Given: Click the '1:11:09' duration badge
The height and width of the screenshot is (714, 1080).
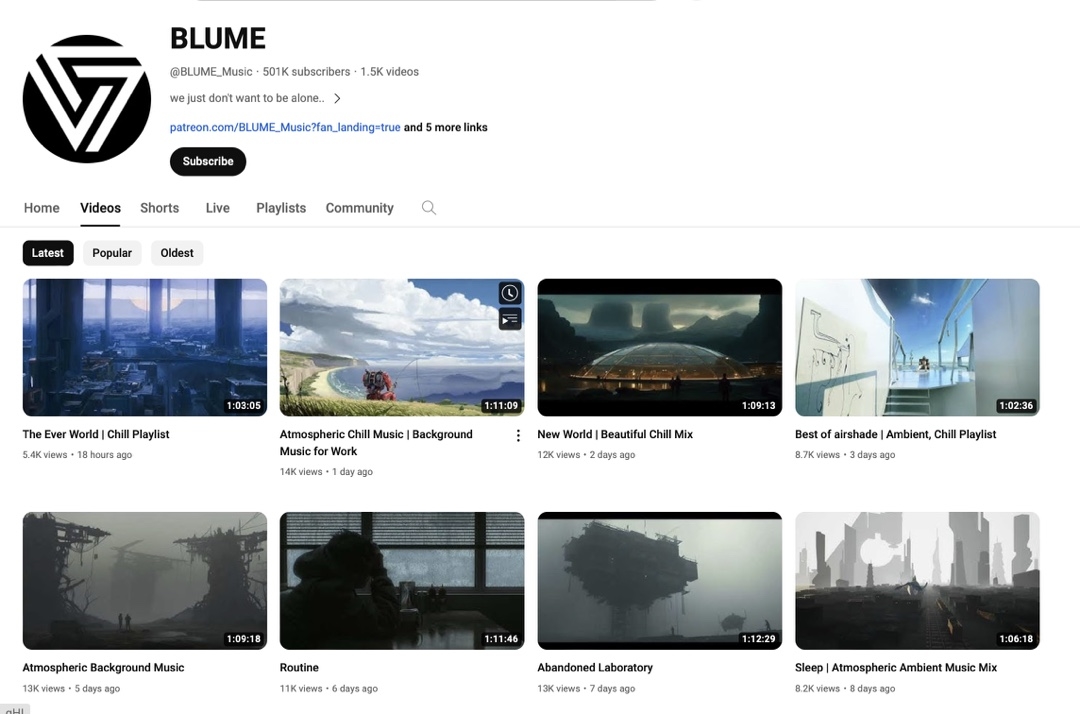Looking at the screenshot, I should [501, 406].
